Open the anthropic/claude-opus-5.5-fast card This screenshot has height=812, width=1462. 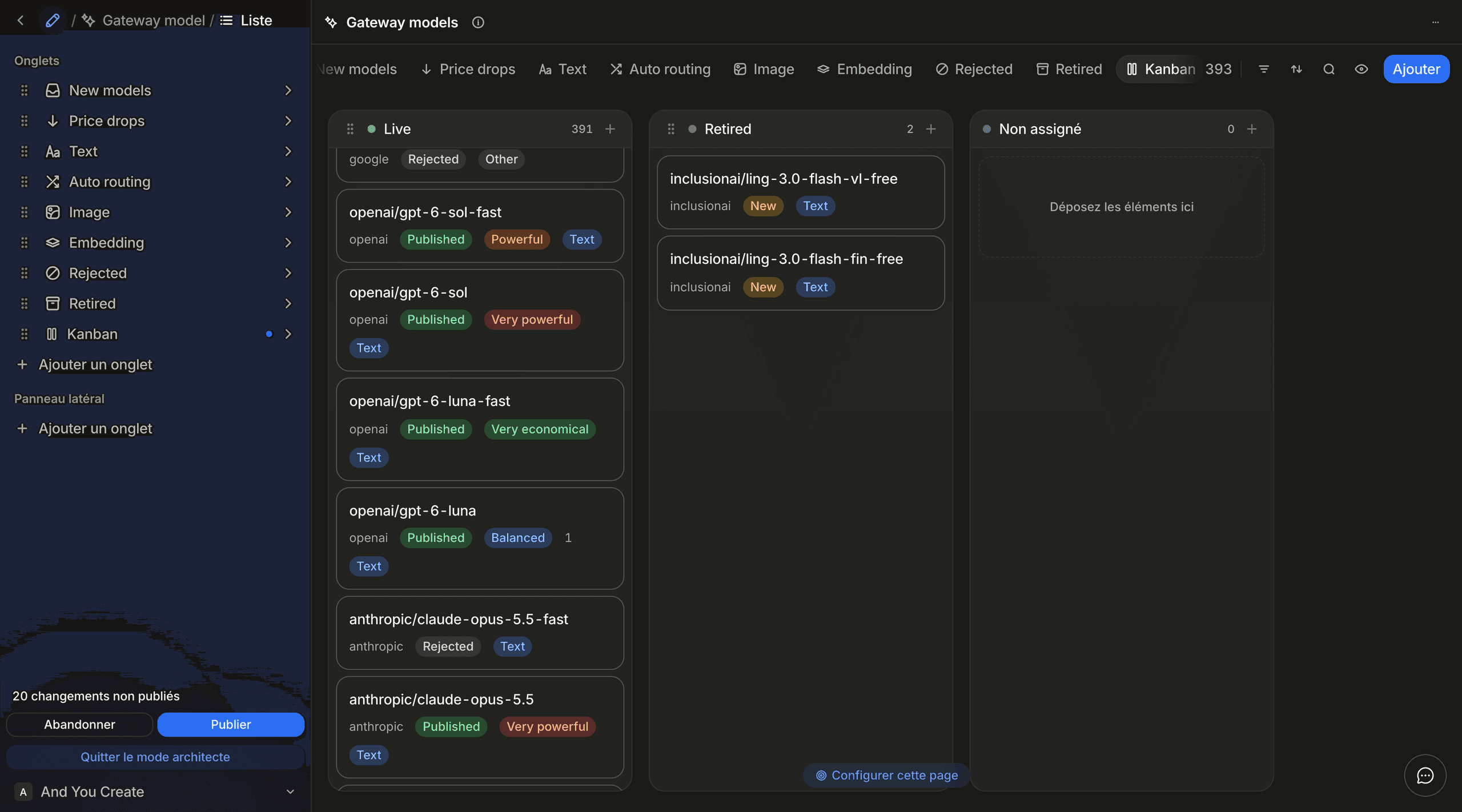click(480, 633)
